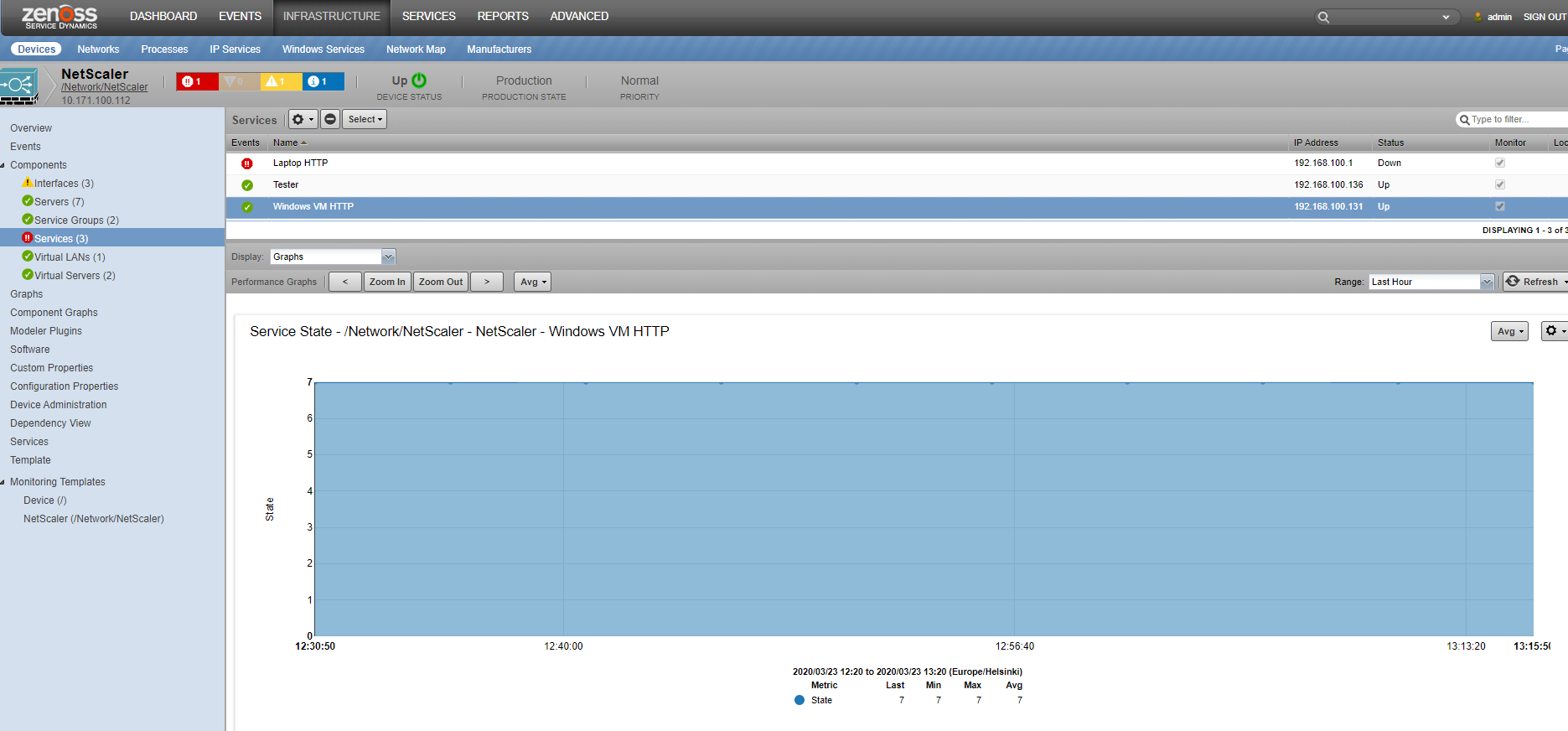Click the Zoom Out button
Image resolution: width=1568 pixels, height=731 pixels.
tap(441, 282)
